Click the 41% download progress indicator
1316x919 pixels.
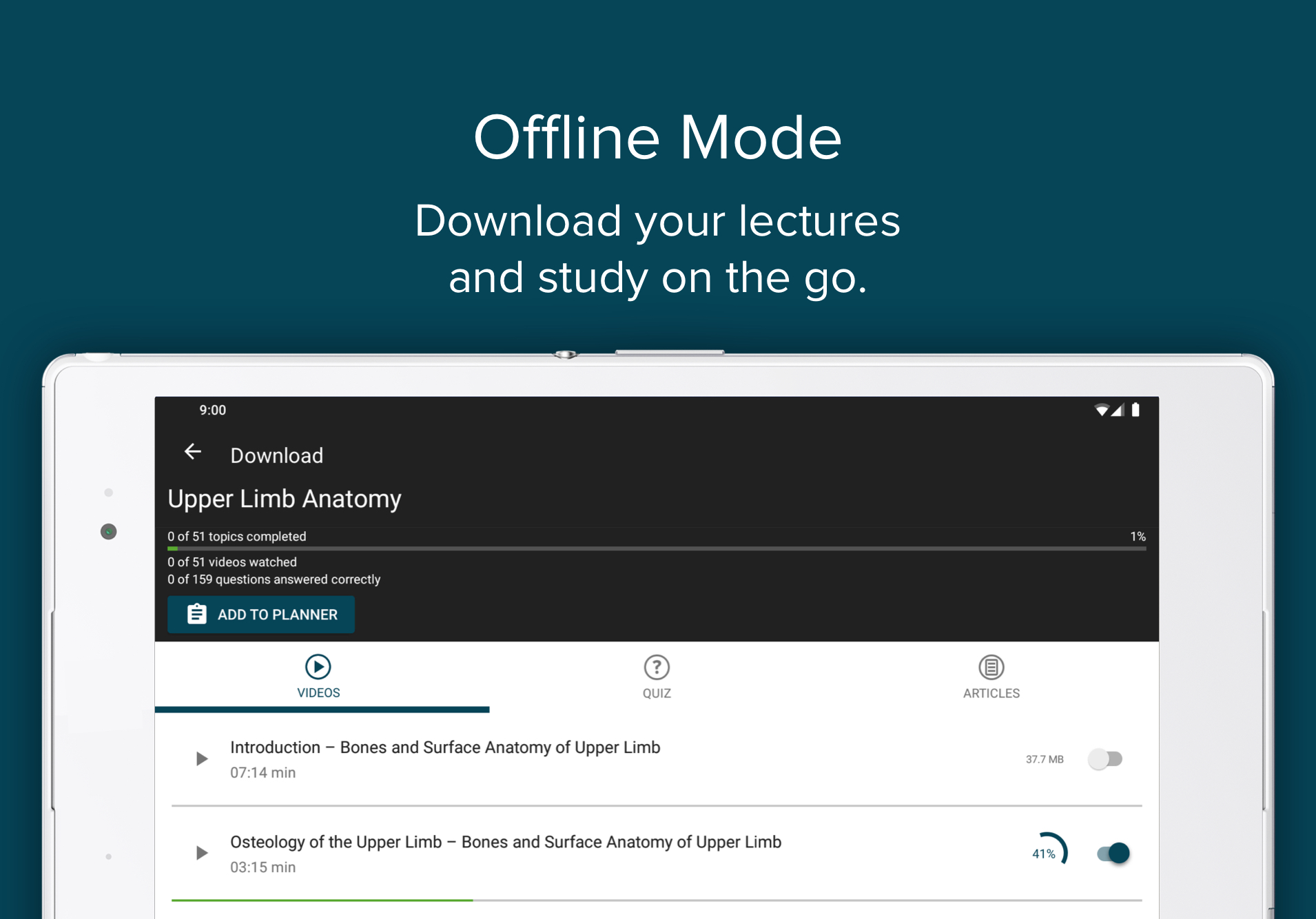[1047, 851]
